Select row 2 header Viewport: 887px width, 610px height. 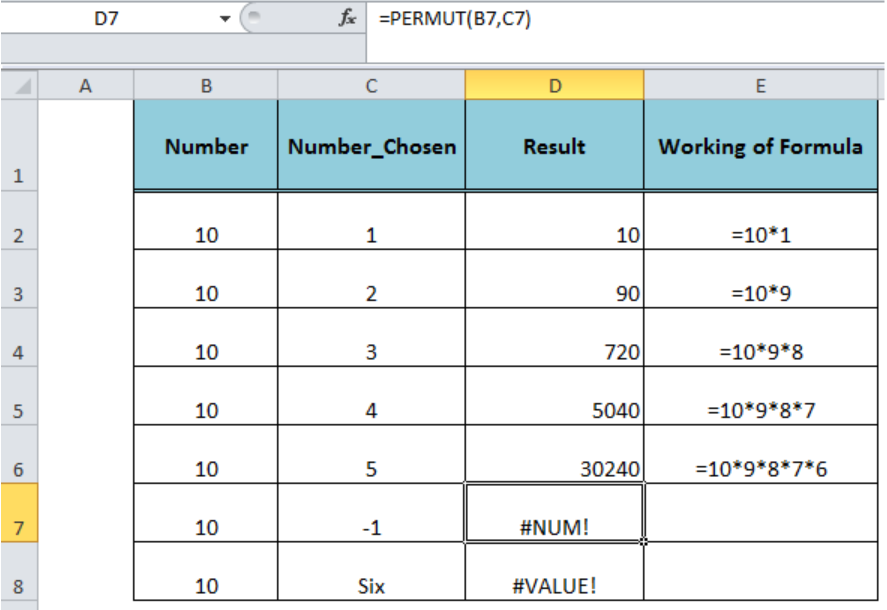[19, 221]
